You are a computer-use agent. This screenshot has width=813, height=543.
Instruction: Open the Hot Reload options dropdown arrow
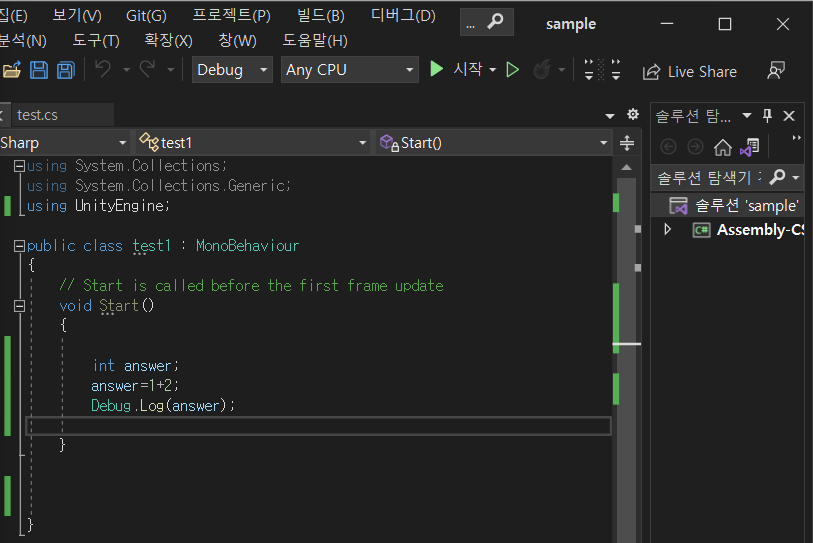click(x=562, y=69)
